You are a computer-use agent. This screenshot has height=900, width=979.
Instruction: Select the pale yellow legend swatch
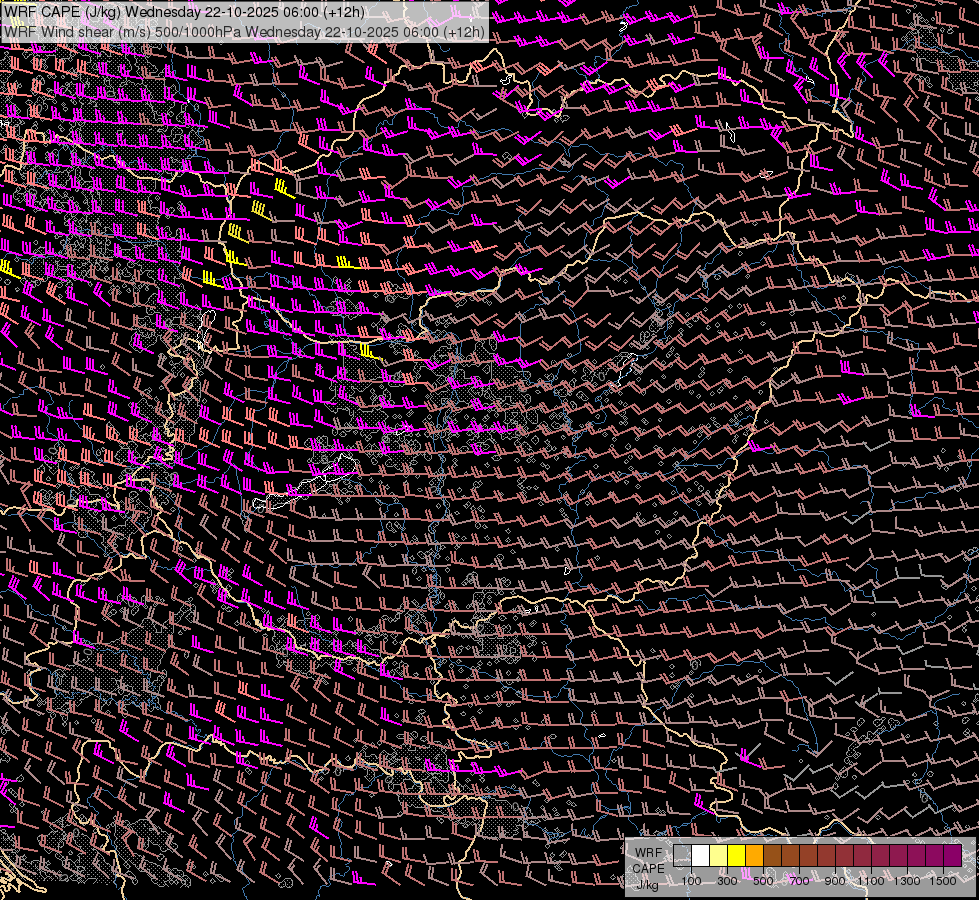pos(718,855)
